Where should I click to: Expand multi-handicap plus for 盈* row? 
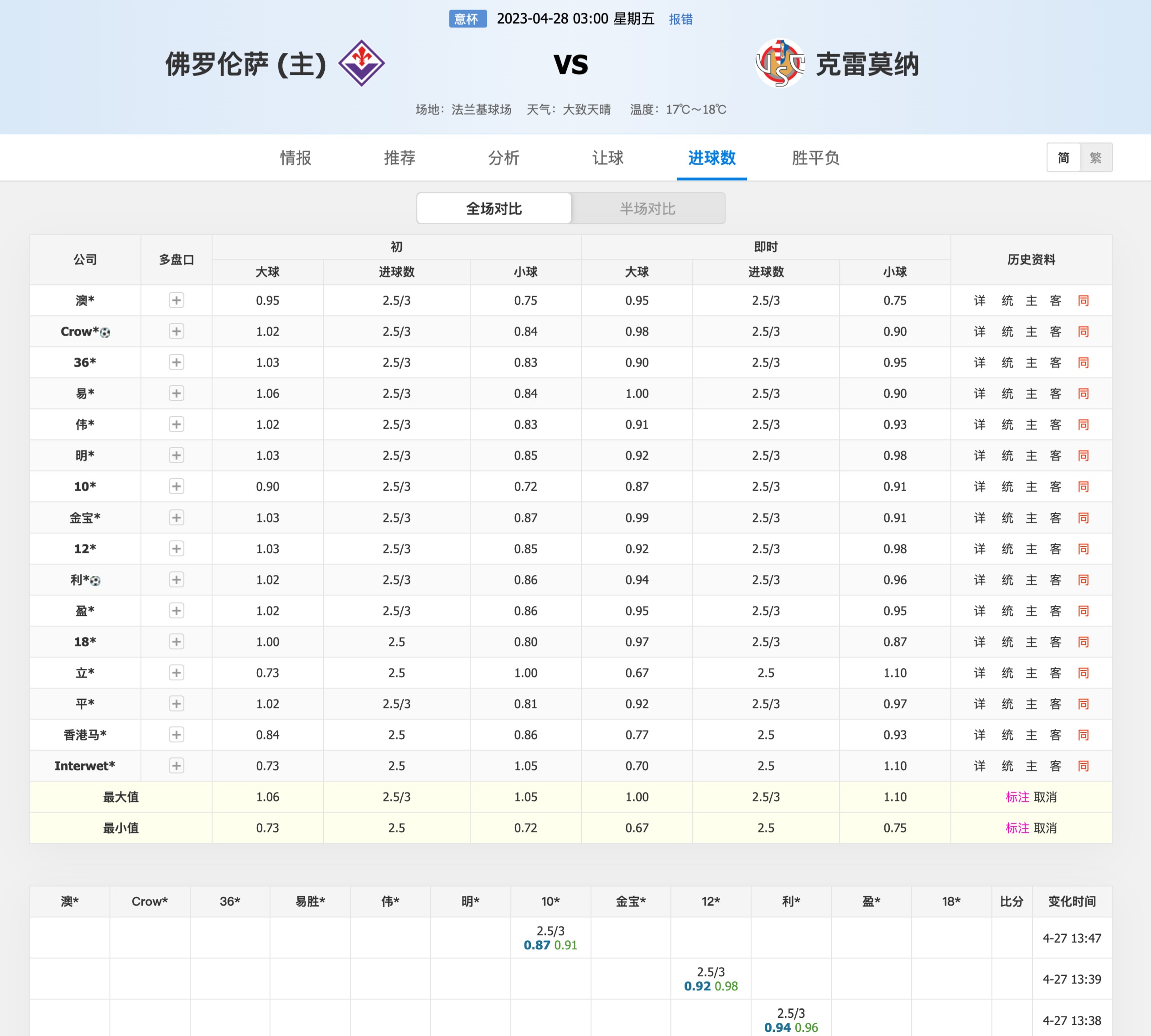click(176, 611)
